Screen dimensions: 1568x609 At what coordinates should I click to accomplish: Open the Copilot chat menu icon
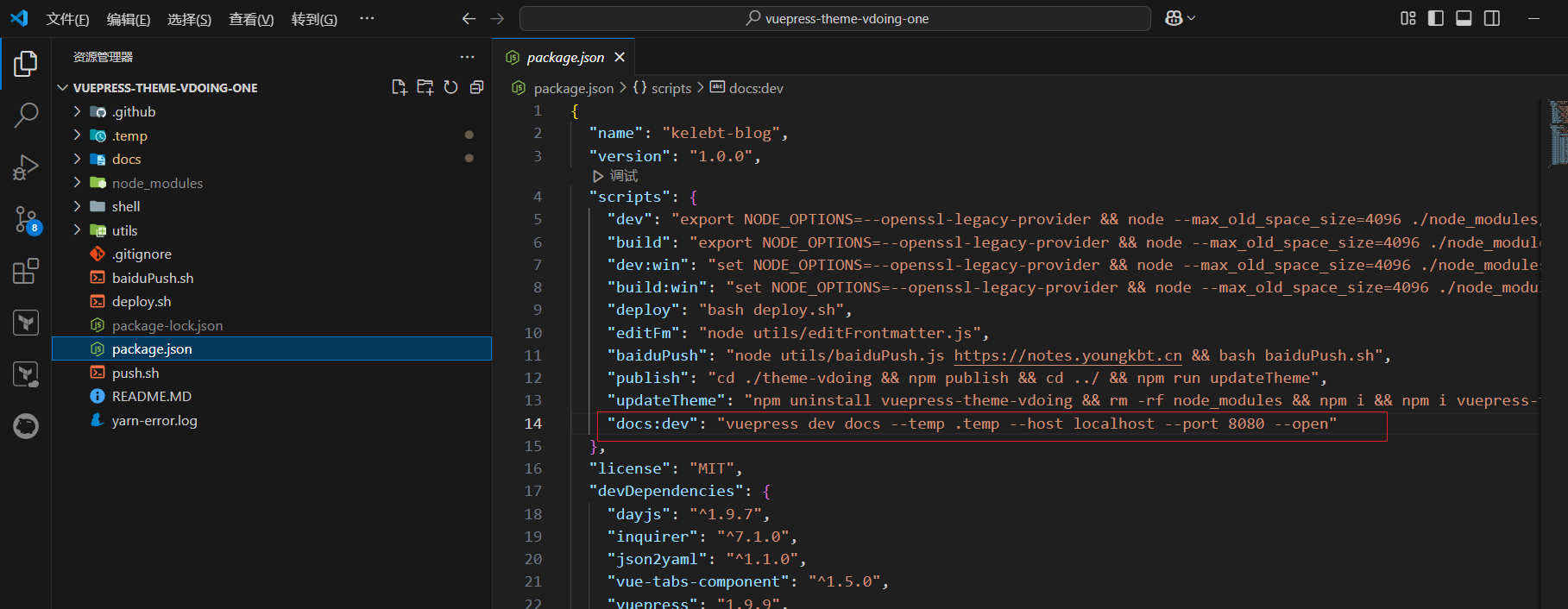1180,18
